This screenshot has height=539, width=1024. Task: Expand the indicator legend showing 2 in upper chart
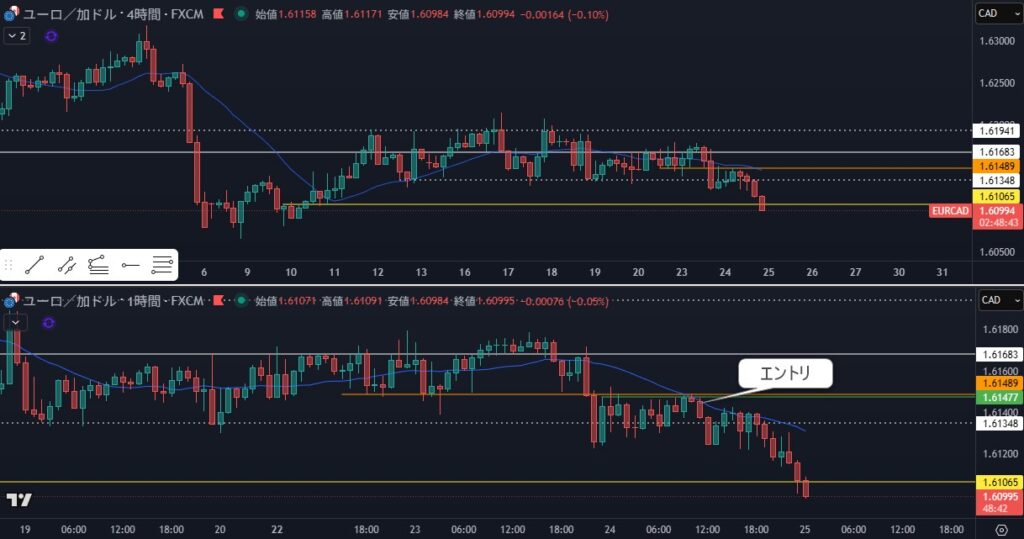(17, 36)
